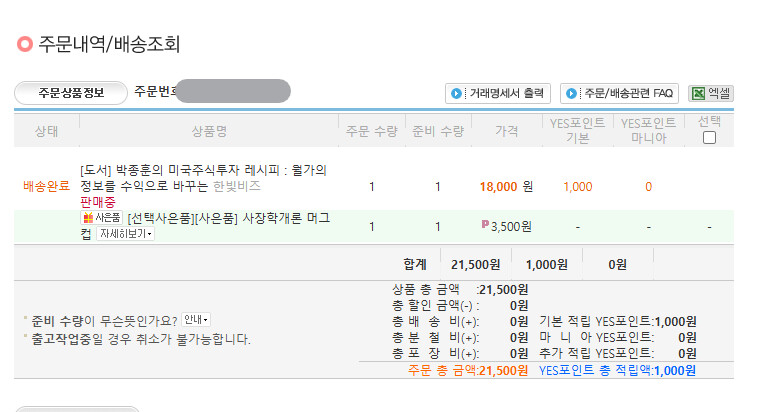Open the book title 박종훈의 미국주식투자 레시피 link
Viewport: 762px width, 412px height.
click(203, 178)
